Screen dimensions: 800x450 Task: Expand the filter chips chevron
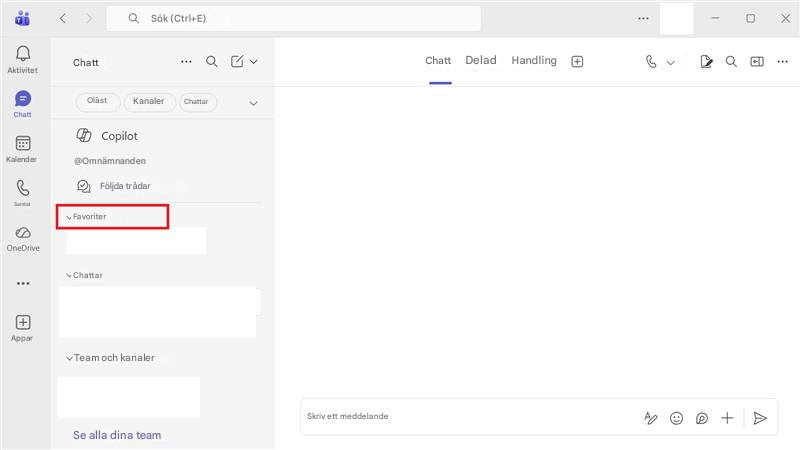click(253, 103)
